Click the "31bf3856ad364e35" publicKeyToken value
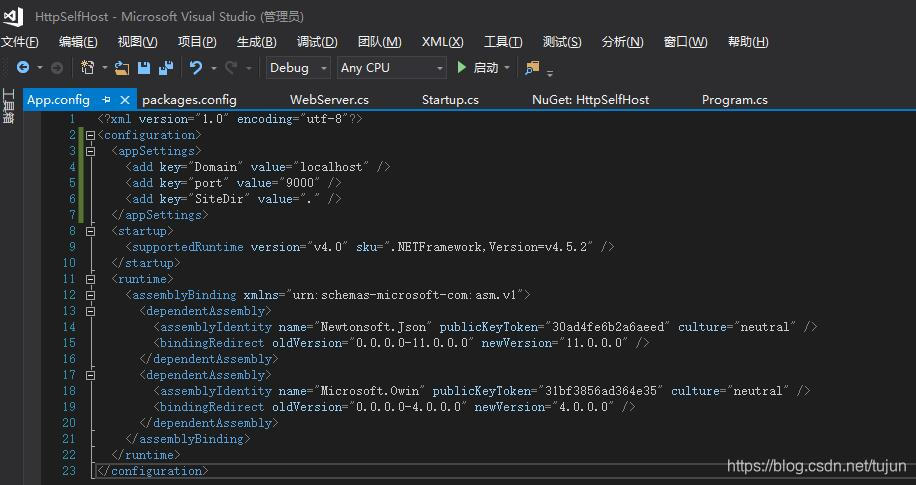916x485 pixels. point(600,391)
